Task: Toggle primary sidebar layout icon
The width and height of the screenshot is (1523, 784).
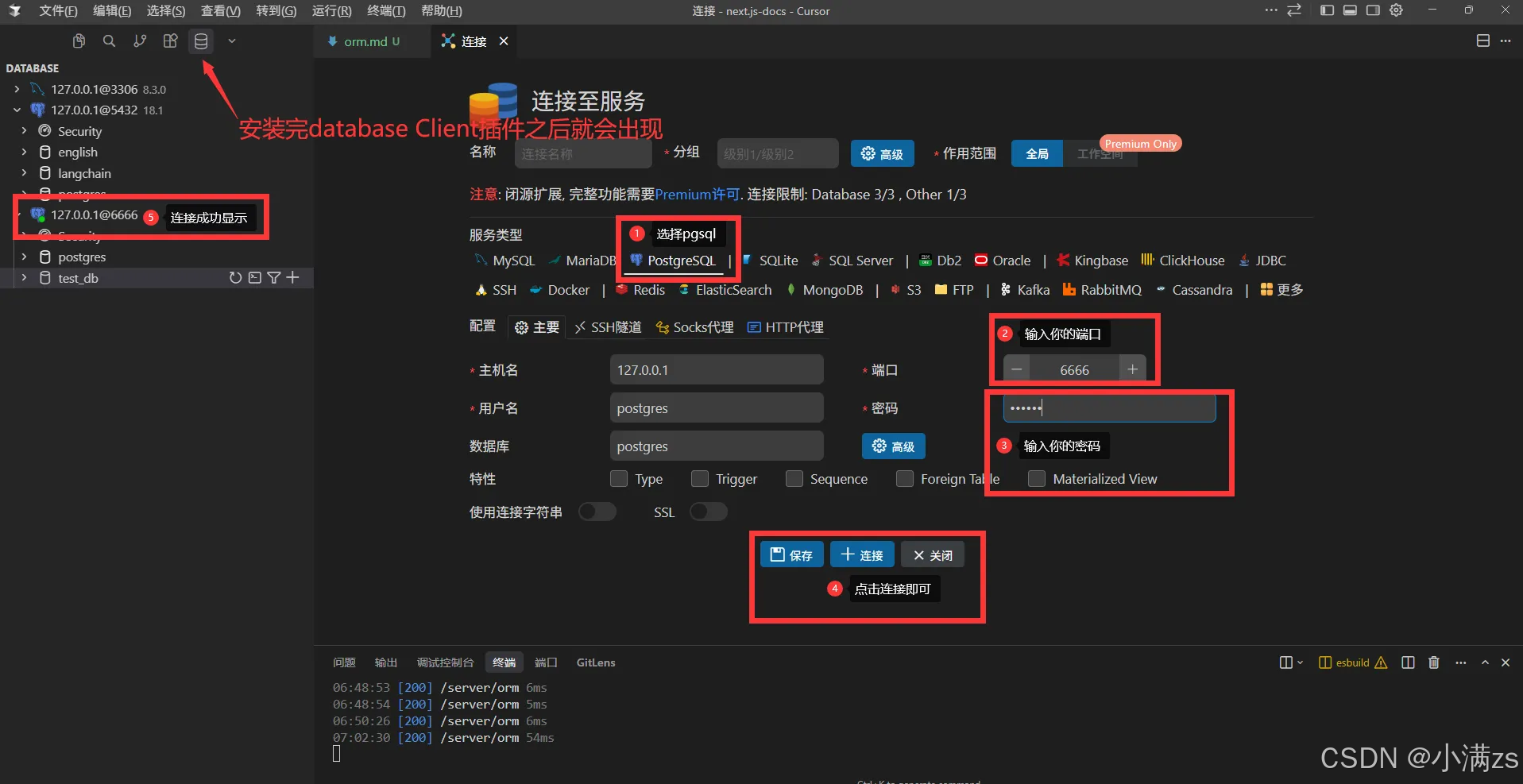Action: 1327,10
